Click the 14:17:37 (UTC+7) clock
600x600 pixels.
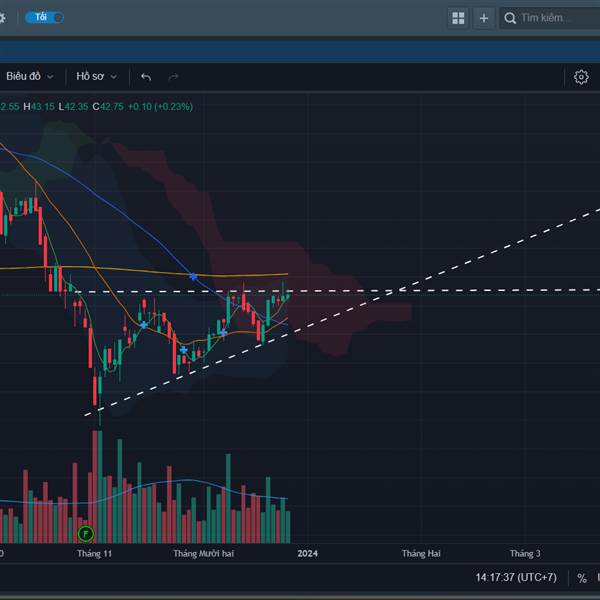[x=516, y=577]
